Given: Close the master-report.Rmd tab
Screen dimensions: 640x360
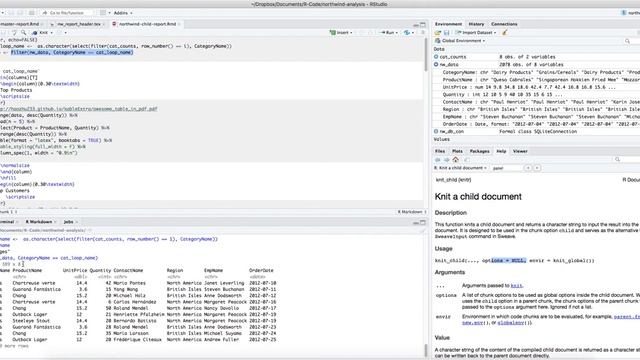Looking at the screenshot, I should point(42,24).
